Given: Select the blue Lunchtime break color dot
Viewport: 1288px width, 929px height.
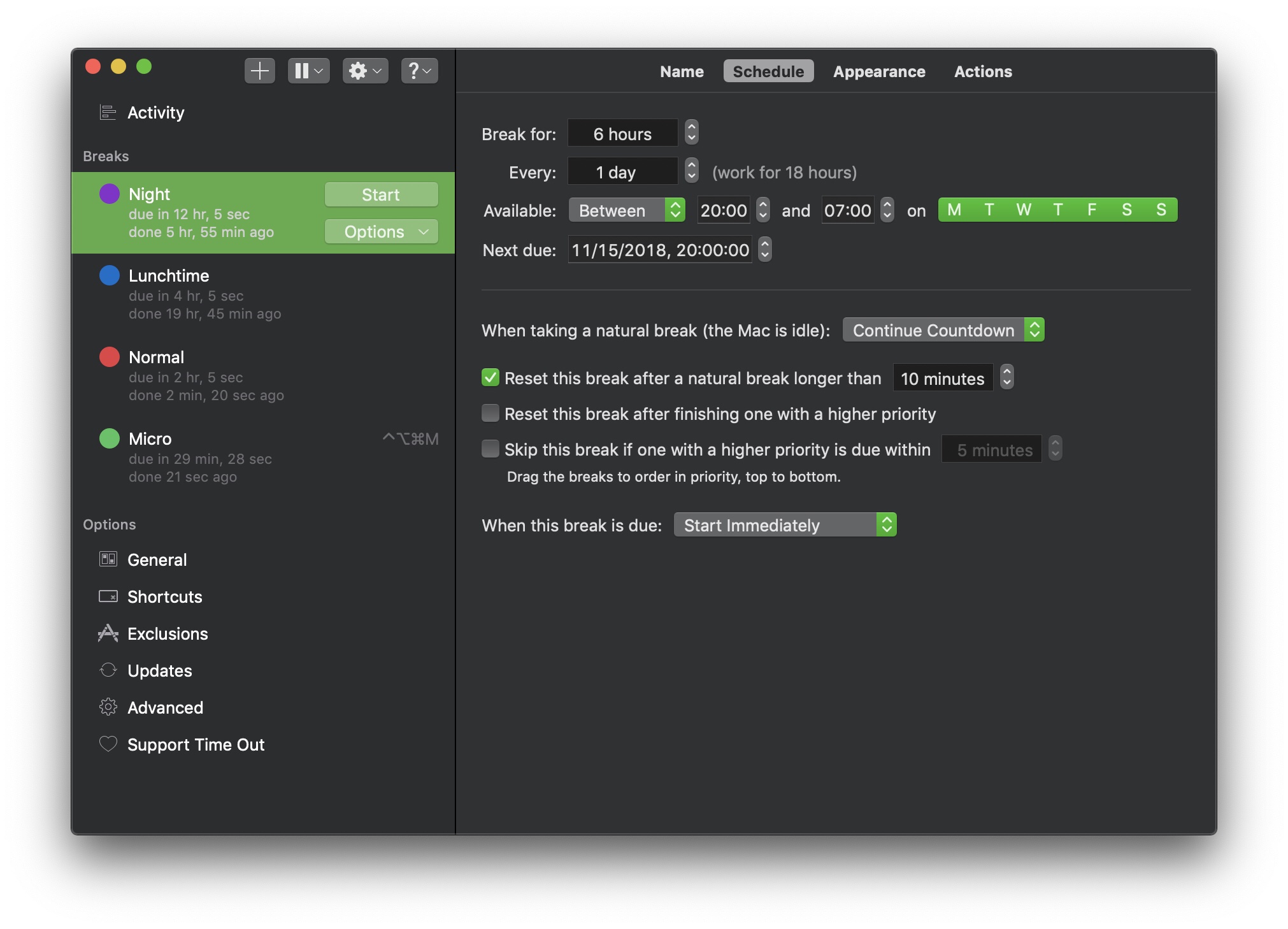Looking at the screenshot, I should click(x=110, y=275).
